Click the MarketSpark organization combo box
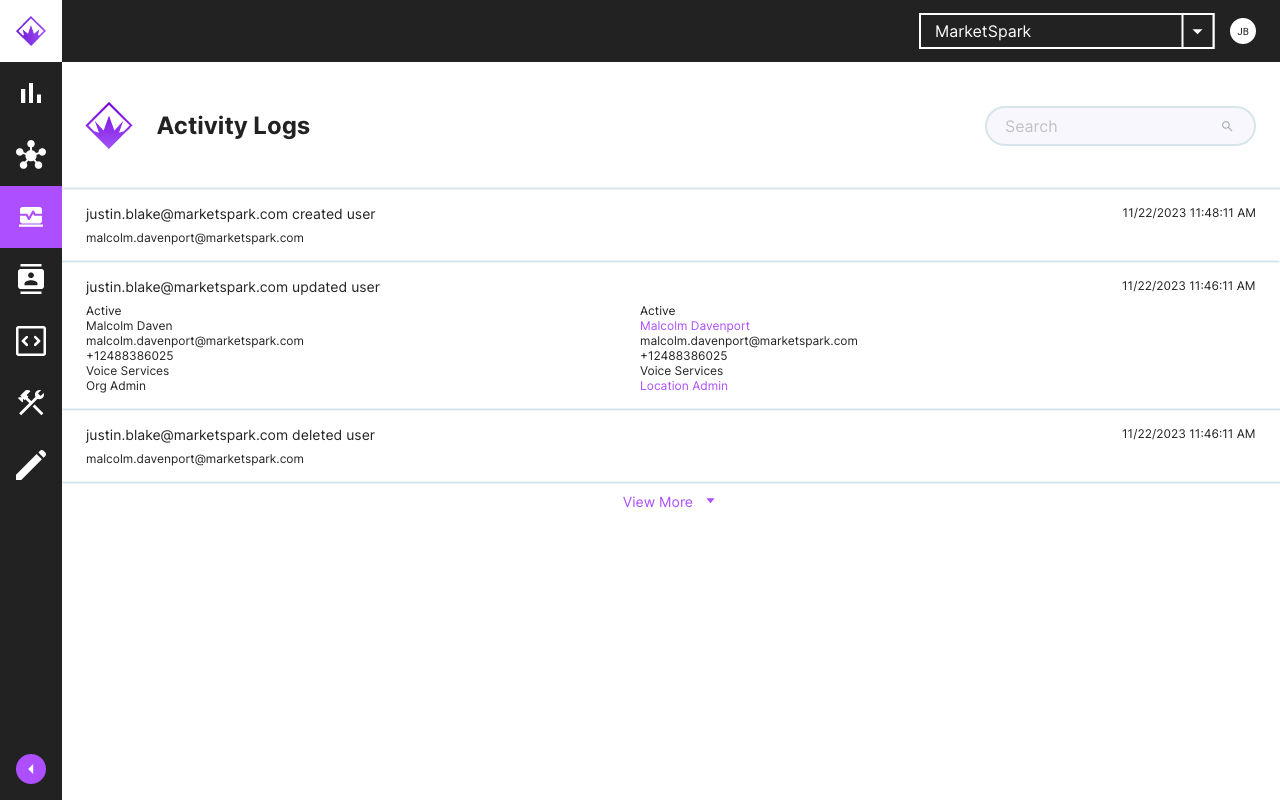This screenshot has width=1280, height=800. pos(1066,31)
